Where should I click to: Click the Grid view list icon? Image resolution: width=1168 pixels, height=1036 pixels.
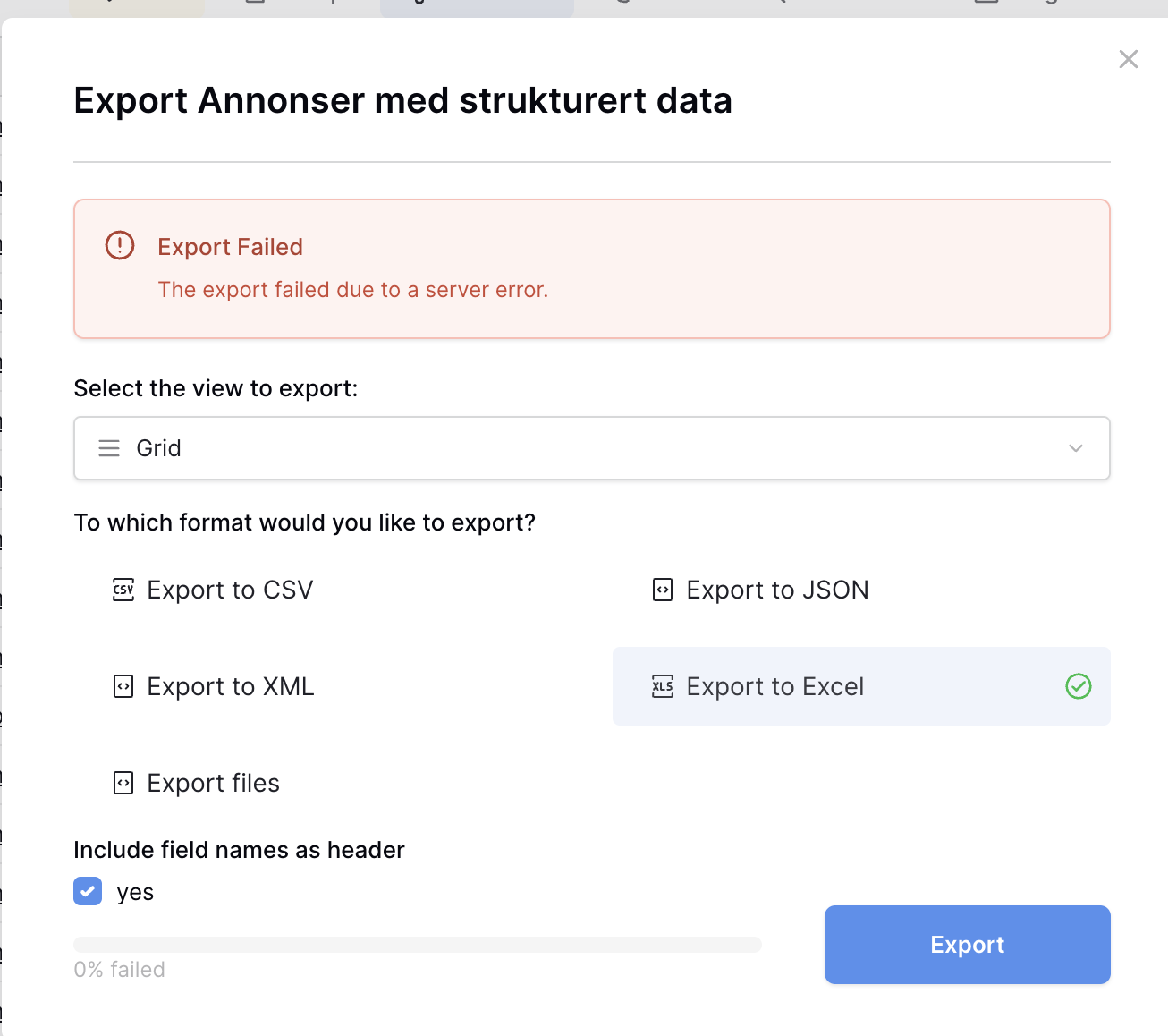(x=109, y=448)
